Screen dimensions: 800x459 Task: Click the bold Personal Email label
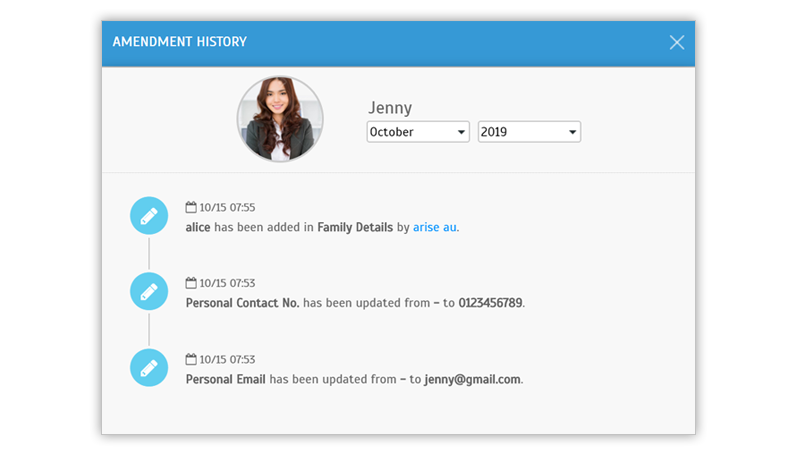(226, 379)
